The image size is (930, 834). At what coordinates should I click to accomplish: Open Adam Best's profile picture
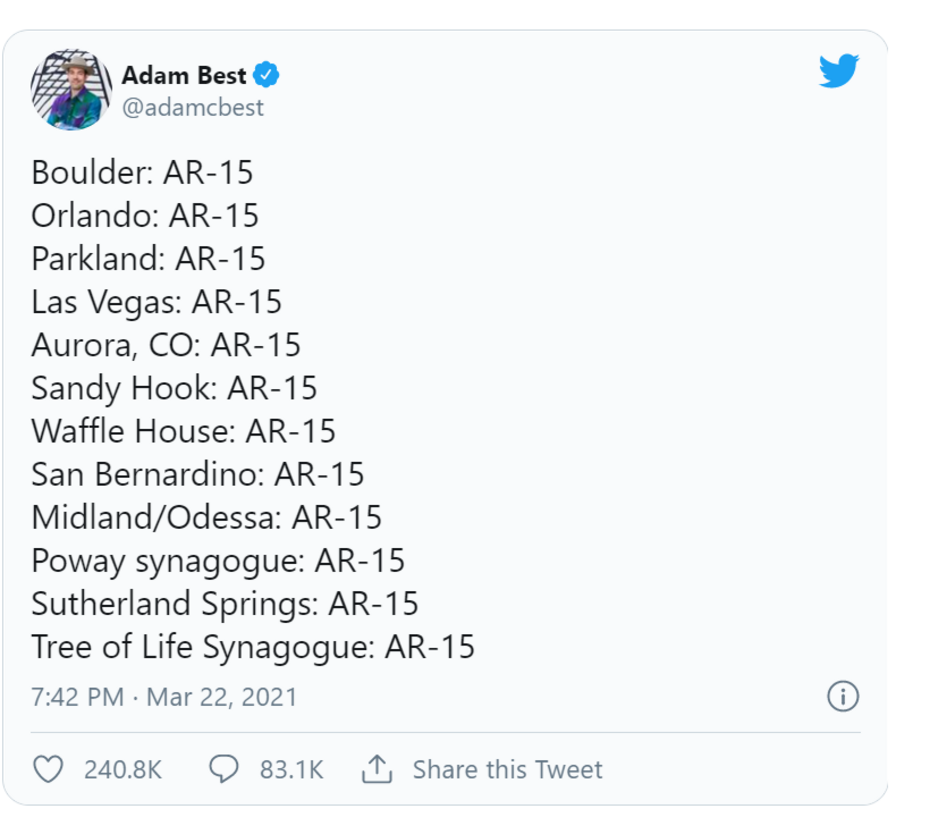(x=71, y=89)
